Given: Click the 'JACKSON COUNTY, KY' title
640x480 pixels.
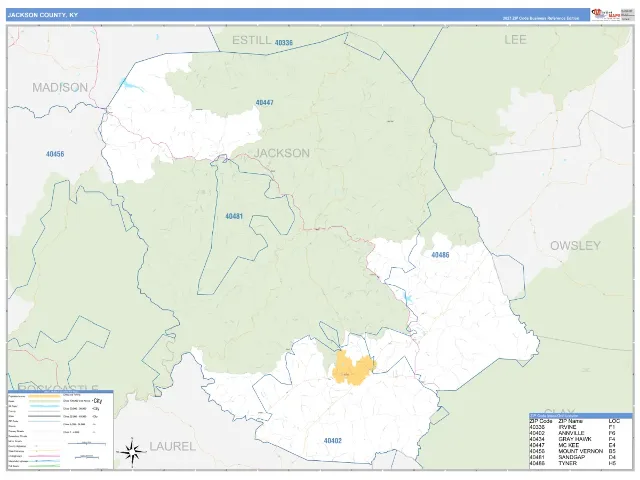Looking at the screenshot, I should tap(43, 15).
